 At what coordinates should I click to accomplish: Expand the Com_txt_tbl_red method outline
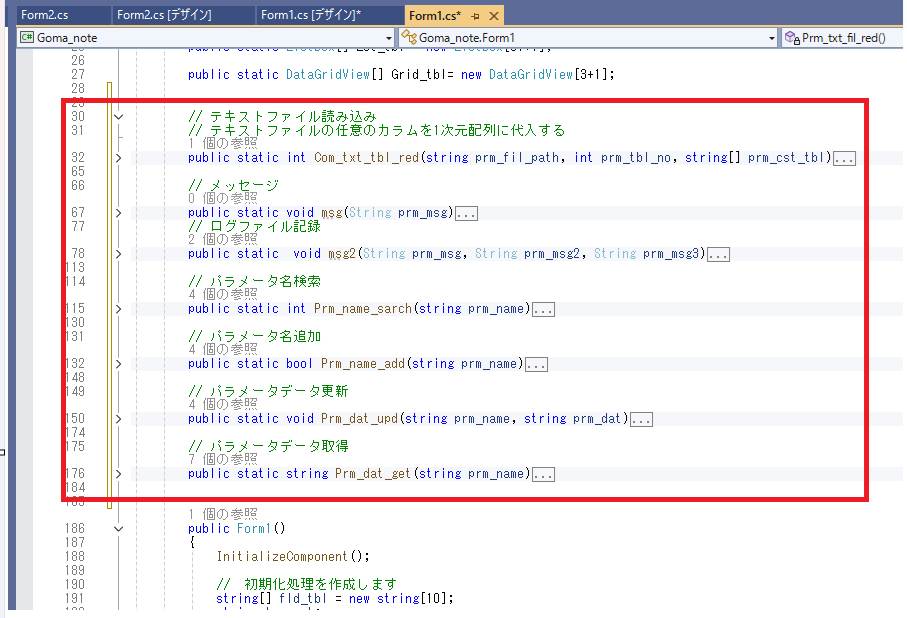pos(118,158)
